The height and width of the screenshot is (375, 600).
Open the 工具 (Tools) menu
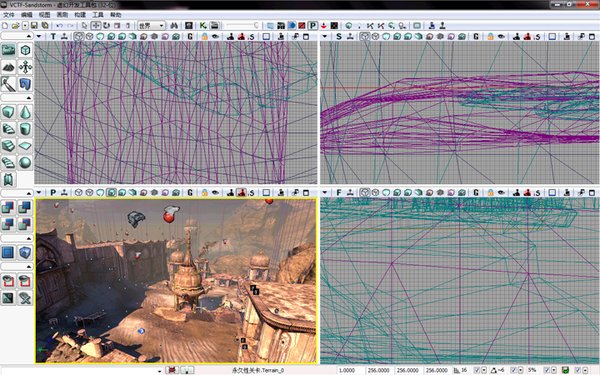coord(98,15)
